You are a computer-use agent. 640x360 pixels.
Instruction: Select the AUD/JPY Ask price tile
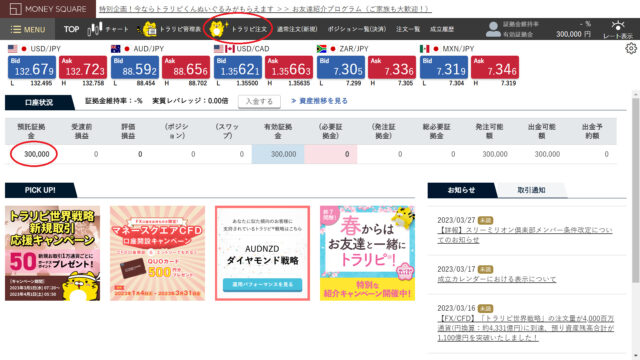[186, 67]
